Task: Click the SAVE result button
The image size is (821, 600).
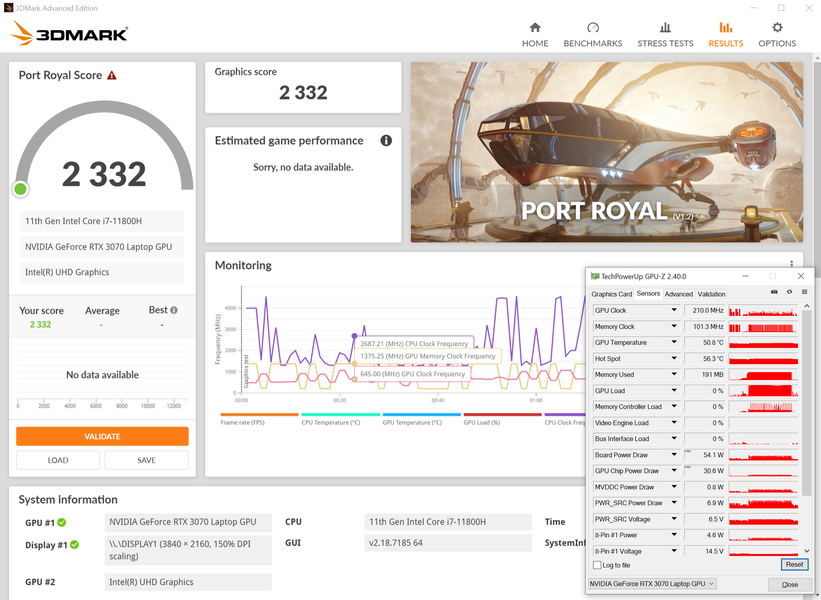Action: (147, 460)
